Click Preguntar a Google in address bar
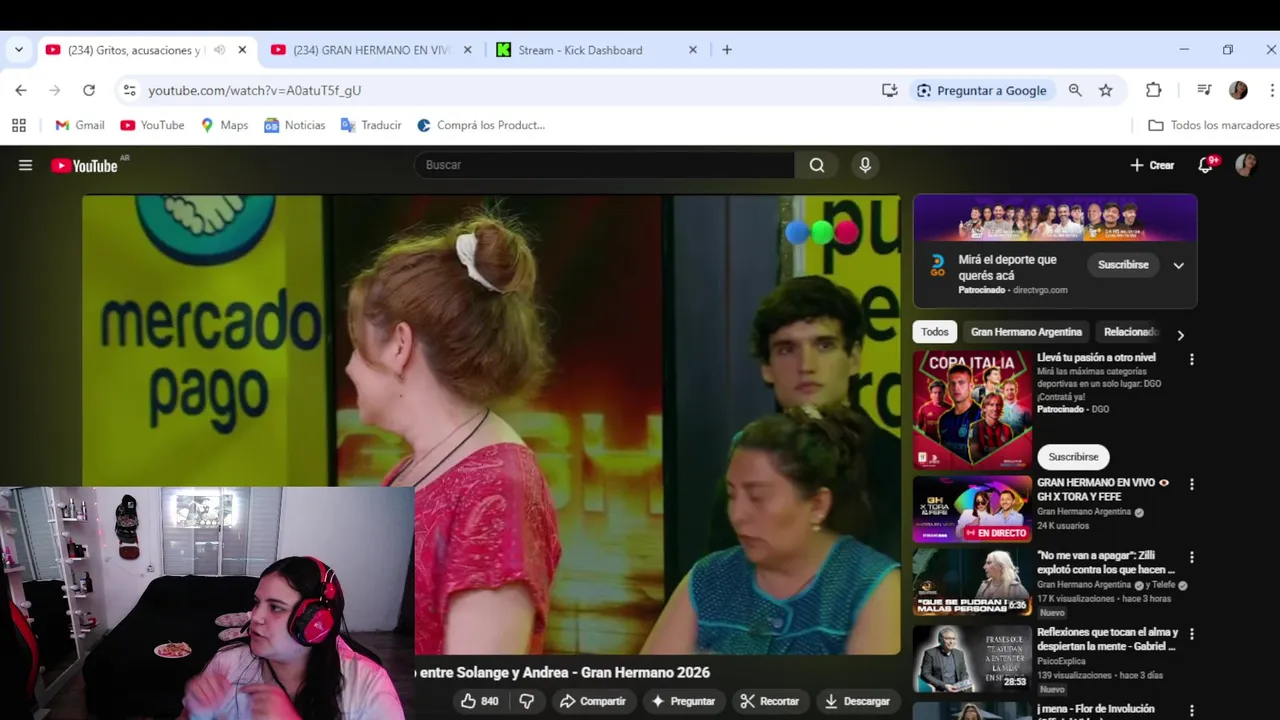 (x=981, y=90)
